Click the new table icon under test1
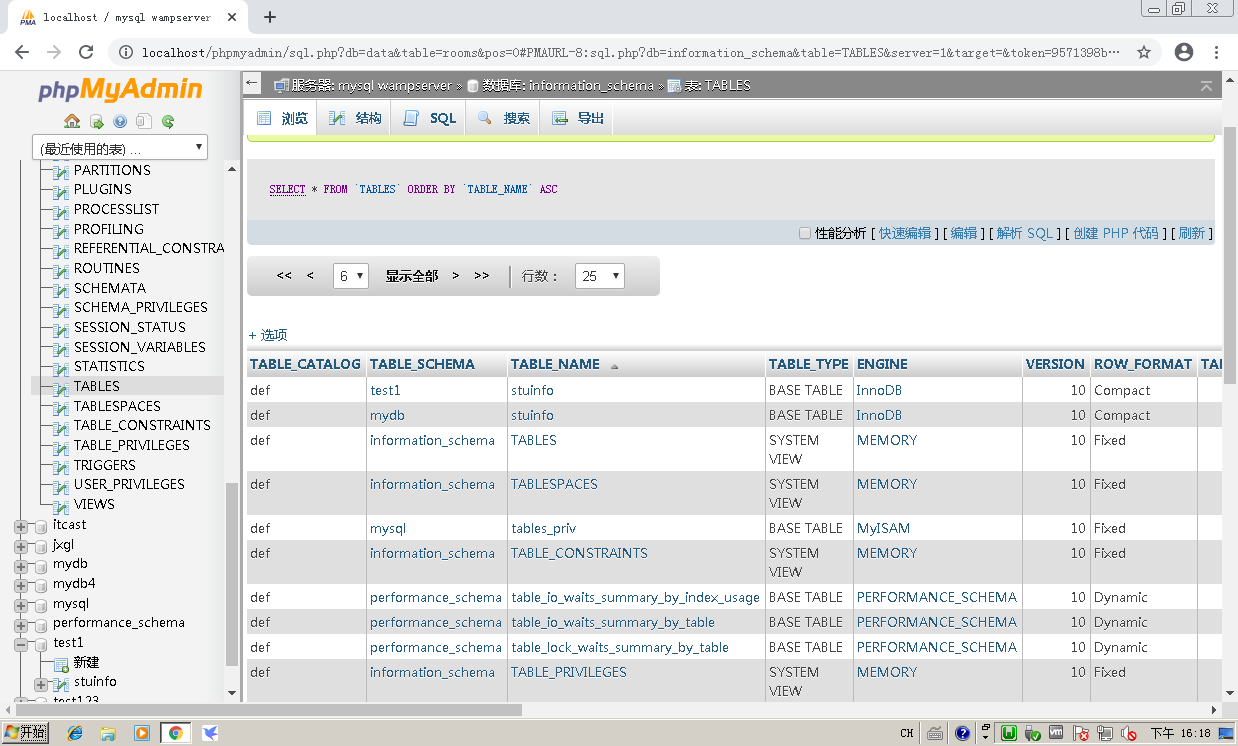Image resolution: width=1238 pixels, height=746 pixels. [61, 663]
